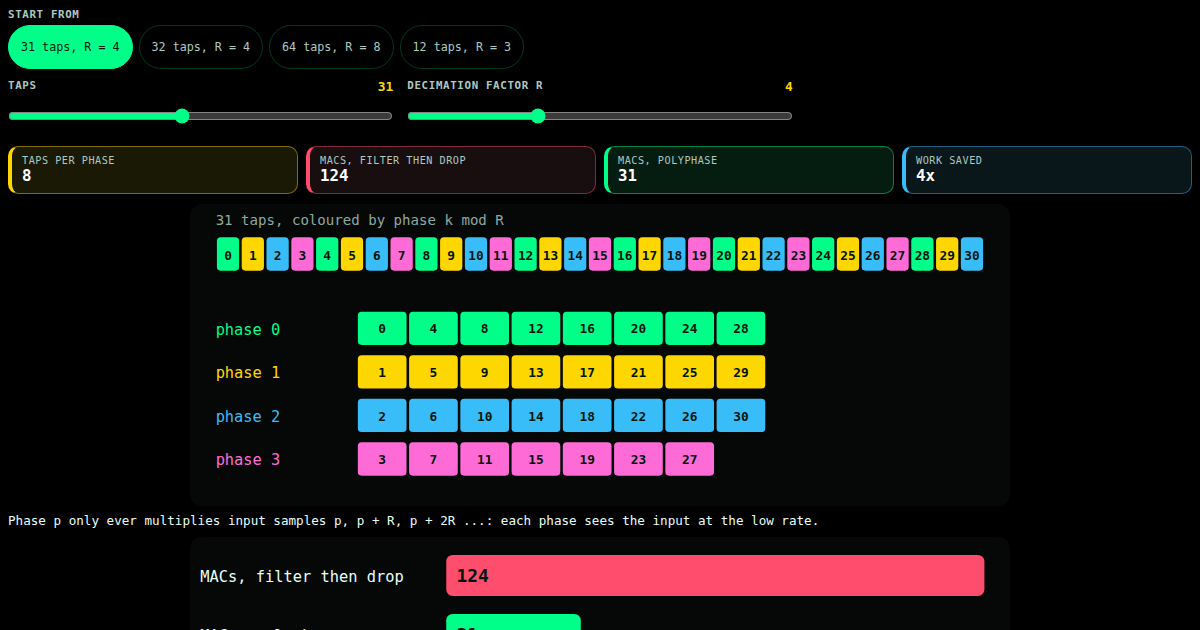Click tap 15 in the phase 3 row
Viewport: 1200px width, 630px height.
[536, 459]
